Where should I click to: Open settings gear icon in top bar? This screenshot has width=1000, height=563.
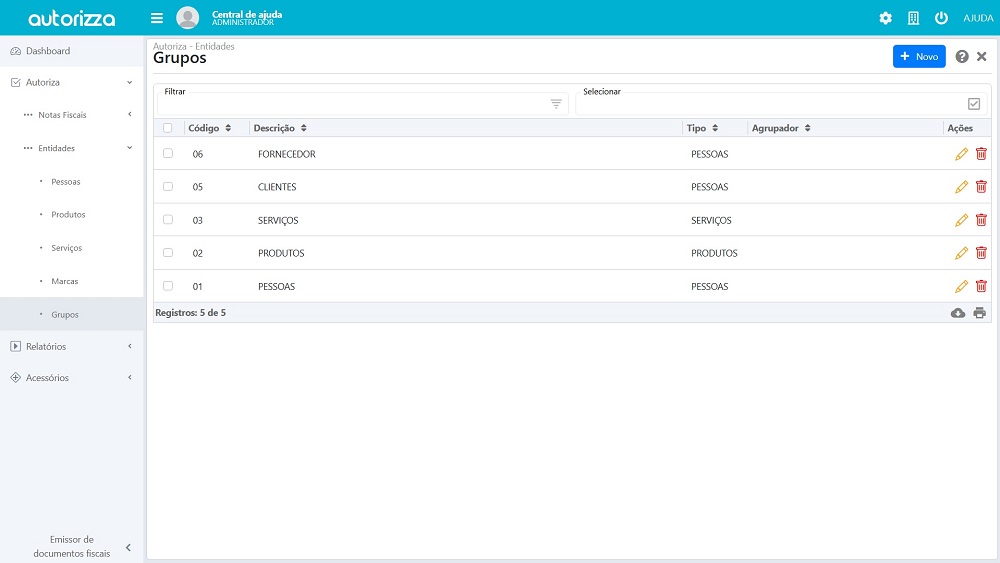click(x=885, y=18)
